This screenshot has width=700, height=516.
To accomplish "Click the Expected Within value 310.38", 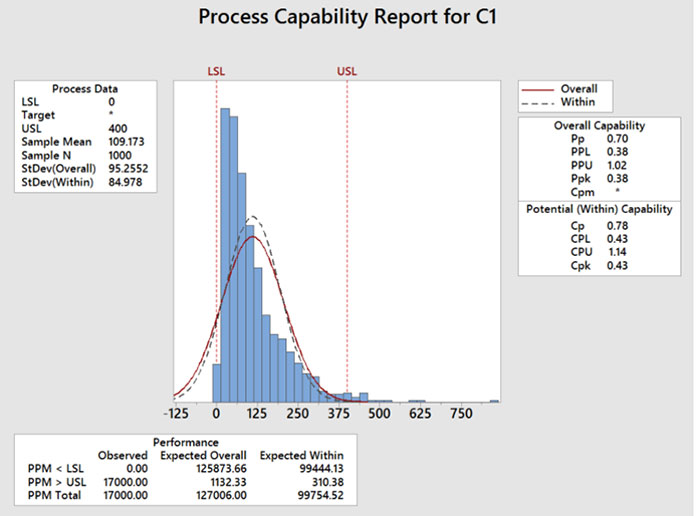I will tap(328, 482).
